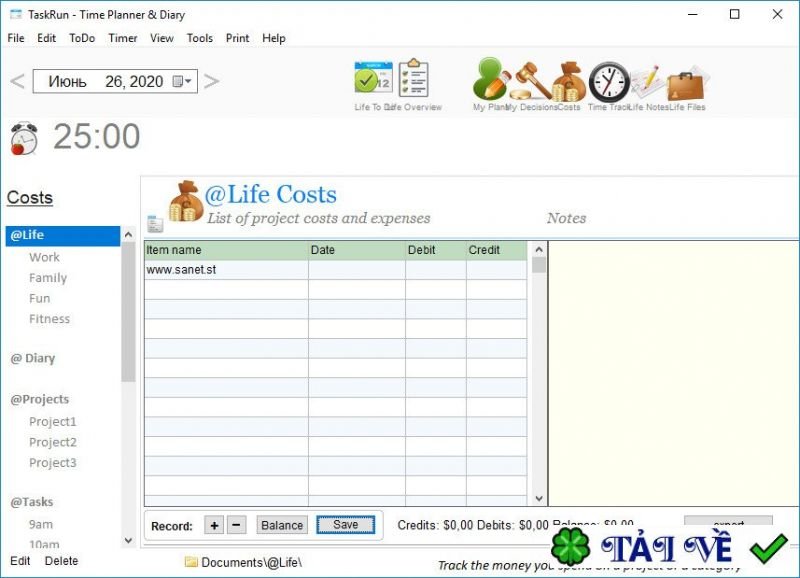Click the Costs heading in the sidebar
The height and width of the screenshot is (578, 800).
click(30, 197)
